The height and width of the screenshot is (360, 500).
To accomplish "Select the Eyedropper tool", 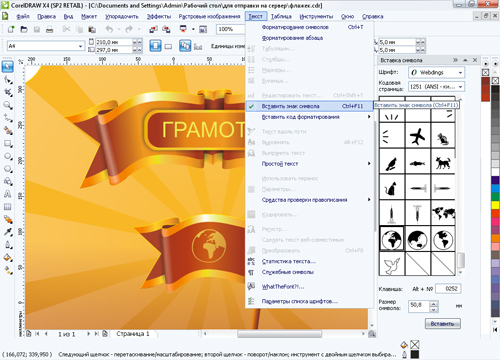I will [x=8, y=232].
